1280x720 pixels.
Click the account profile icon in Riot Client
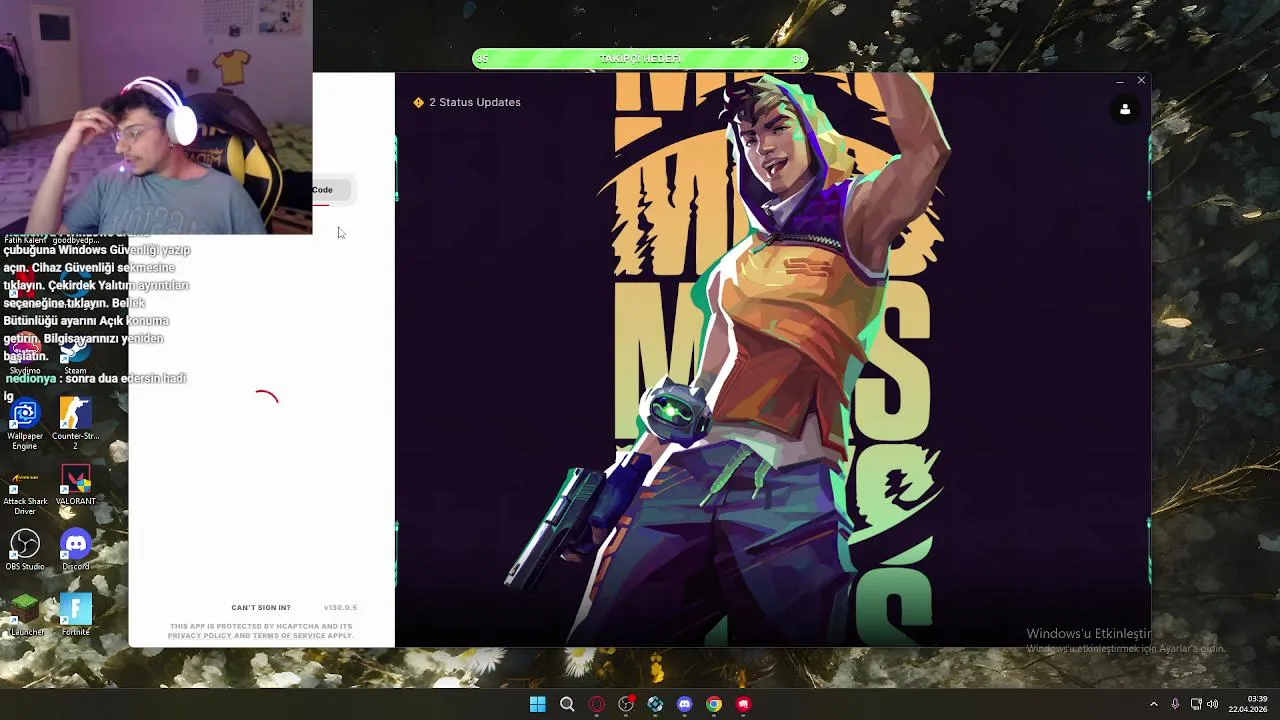pyautogui.click(x=1125, y=110)
